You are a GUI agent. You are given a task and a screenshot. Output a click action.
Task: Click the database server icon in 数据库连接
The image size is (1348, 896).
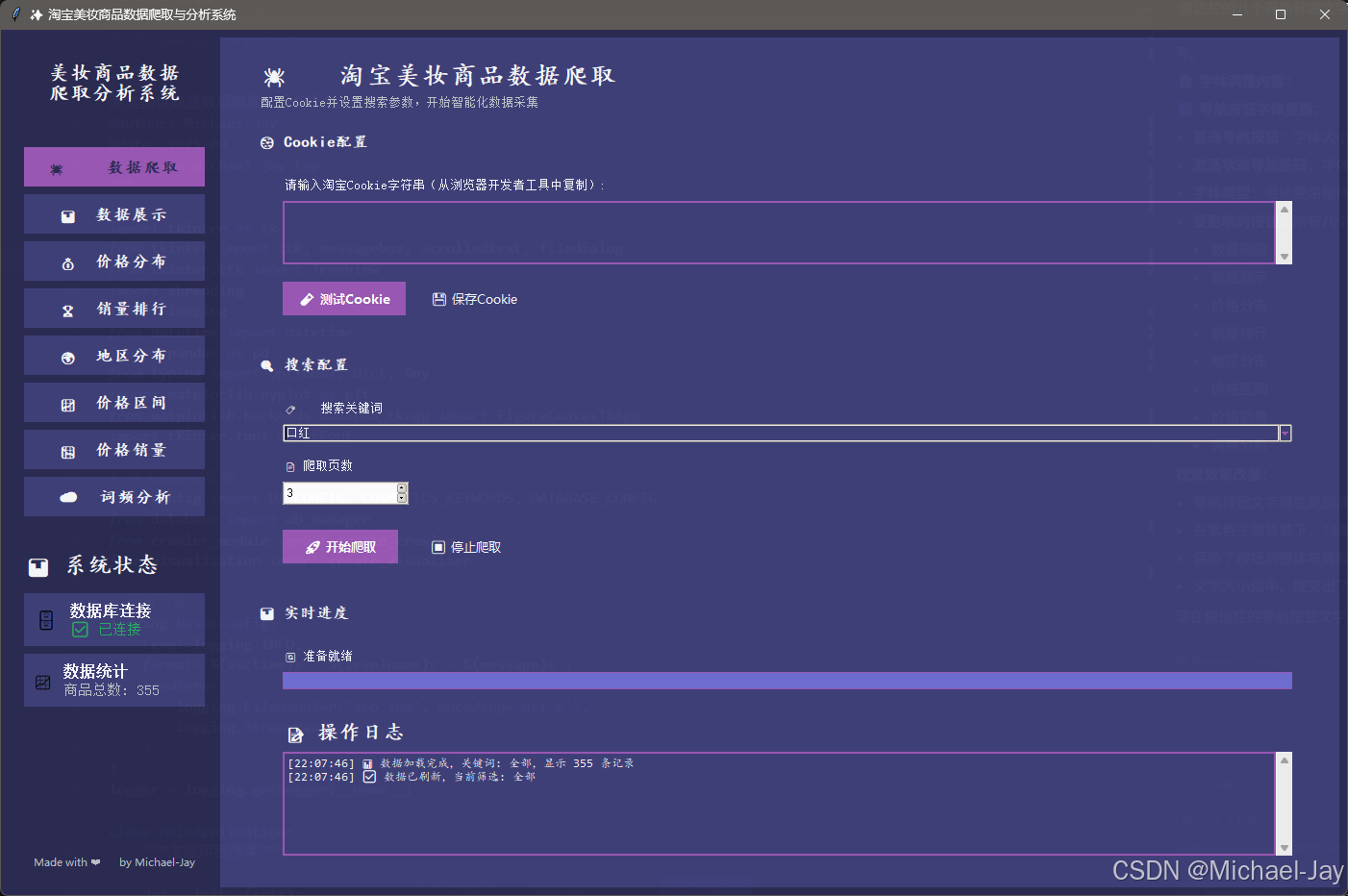coord(46,620)
